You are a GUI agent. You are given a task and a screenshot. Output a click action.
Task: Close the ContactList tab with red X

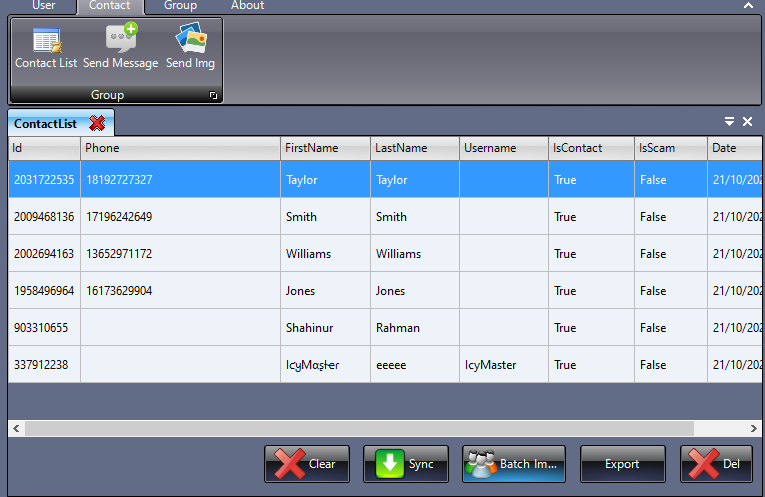pyautogui.click(x=97, y=123)
